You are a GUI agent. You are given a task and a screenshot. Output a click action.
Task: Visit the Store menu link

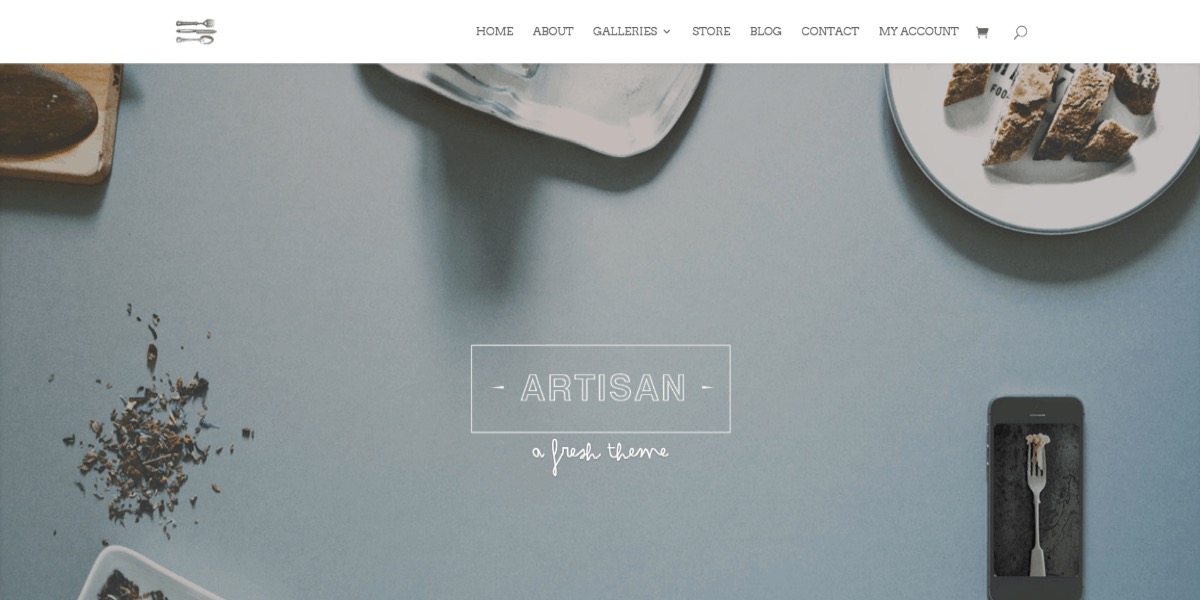pyautogui.click(x=711, y=32)
